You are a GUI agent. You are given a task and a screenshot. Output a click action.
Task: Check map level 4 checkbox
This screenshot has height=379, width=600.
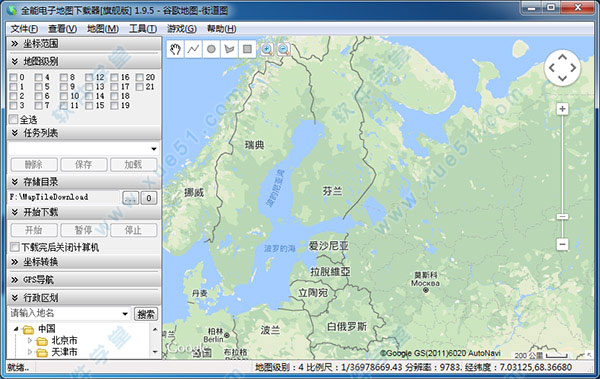coord(39,77)
